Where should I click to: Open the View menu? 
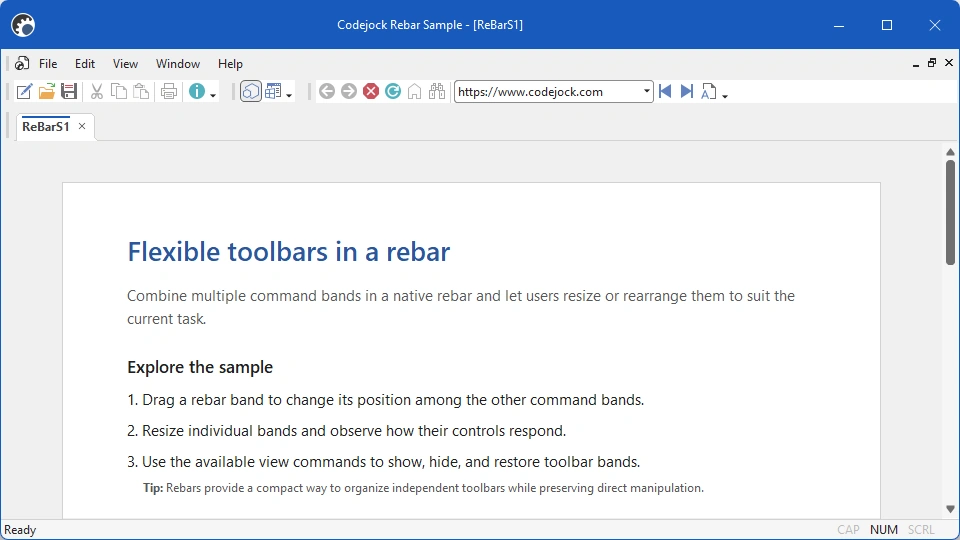tap(125, 64)
